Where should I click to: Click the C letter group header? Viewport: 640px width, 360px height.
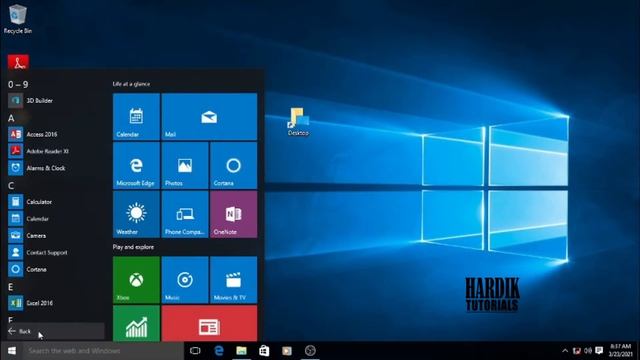coord(11,186)
